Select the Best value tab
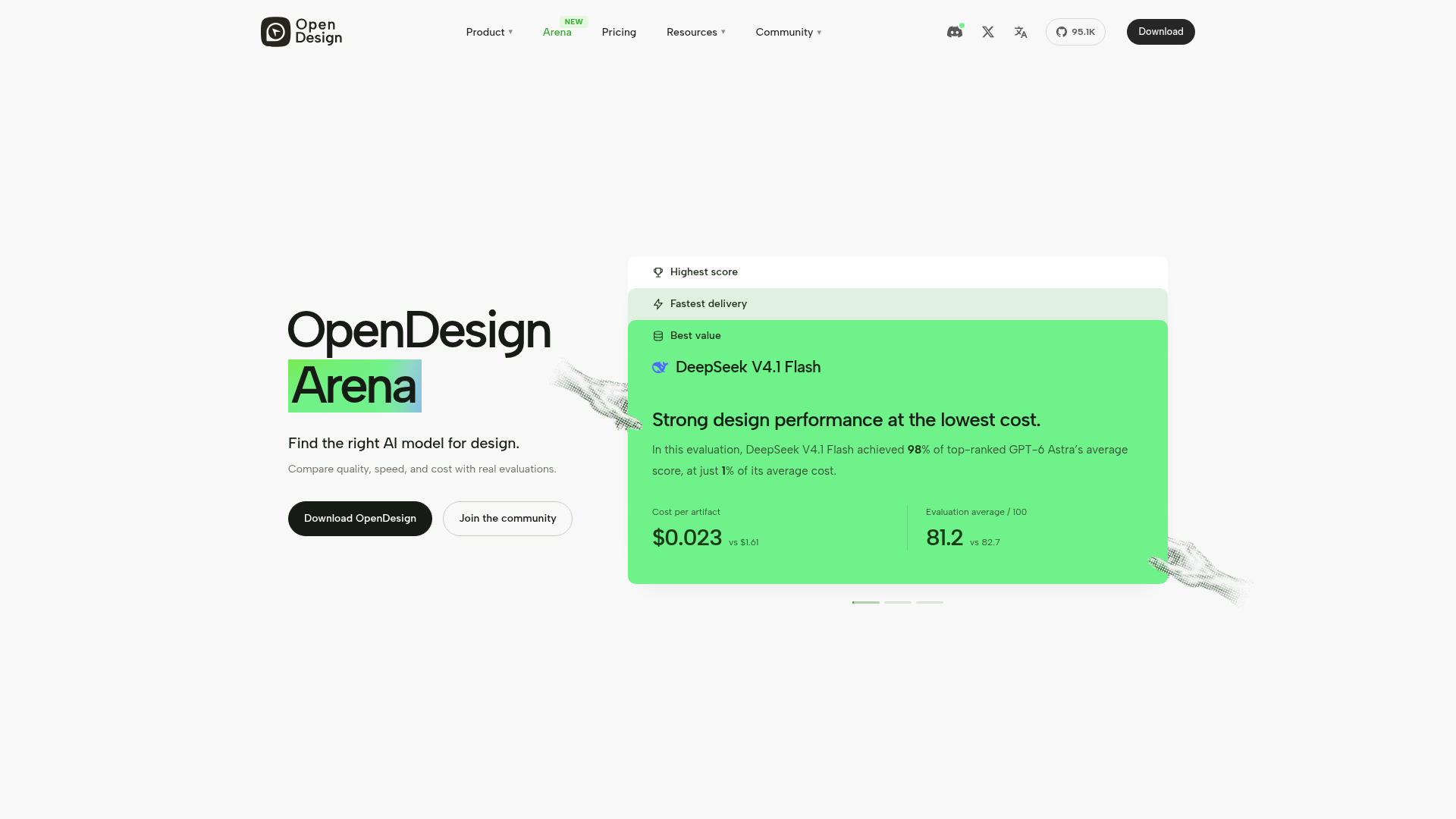1456x819 pixels. pos(898,335)
